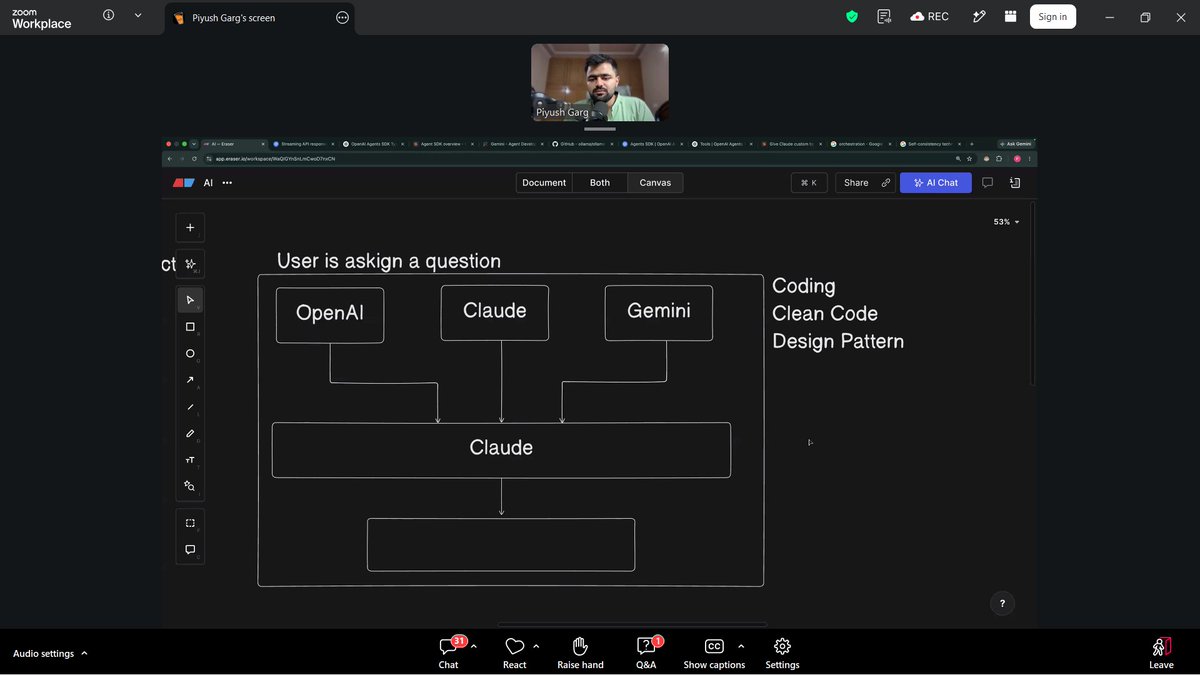Click the Eraser logo icon
The width and height of the screenshot is (1200, 675).
(x=183, y=183)
